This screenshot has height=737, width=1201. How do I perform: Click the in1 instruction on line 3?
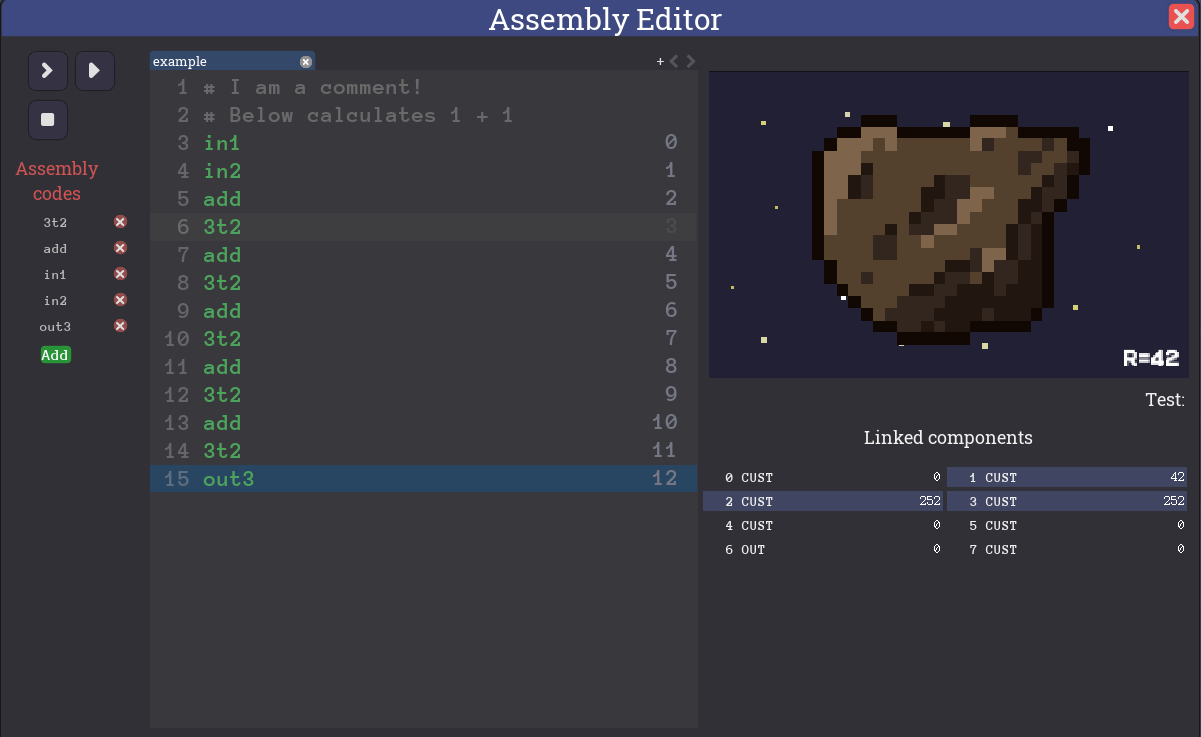[x=221, y=143]
